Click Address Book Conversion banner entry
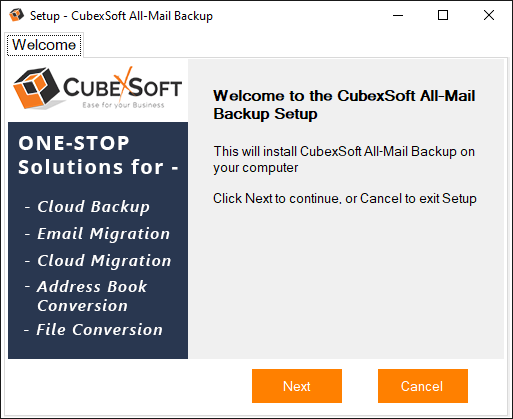The height and width of the screenshot is (419, 513). (92, 296)
